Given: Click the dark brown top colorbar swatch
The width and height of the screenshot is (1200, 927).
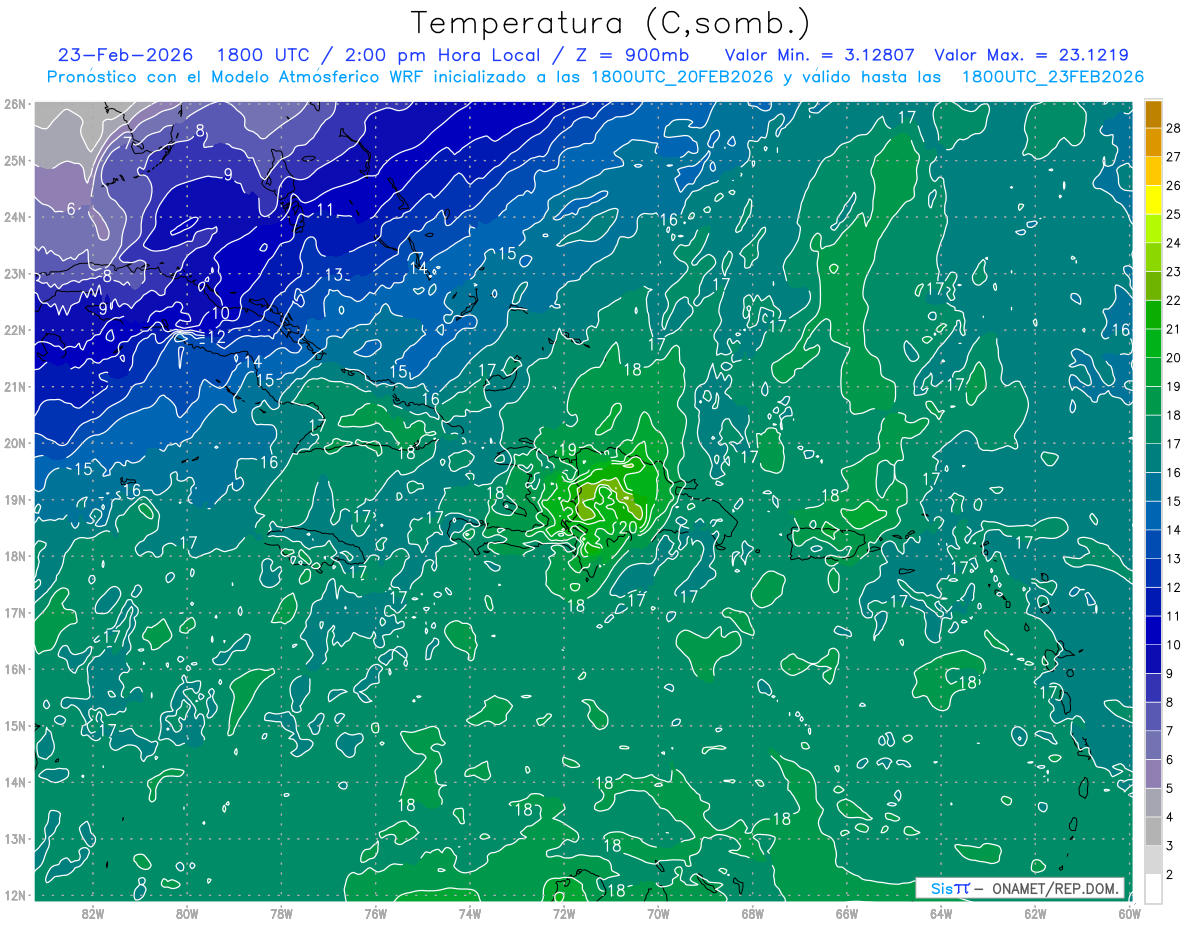Looking at the screenshot, I should coord(1153,114).
